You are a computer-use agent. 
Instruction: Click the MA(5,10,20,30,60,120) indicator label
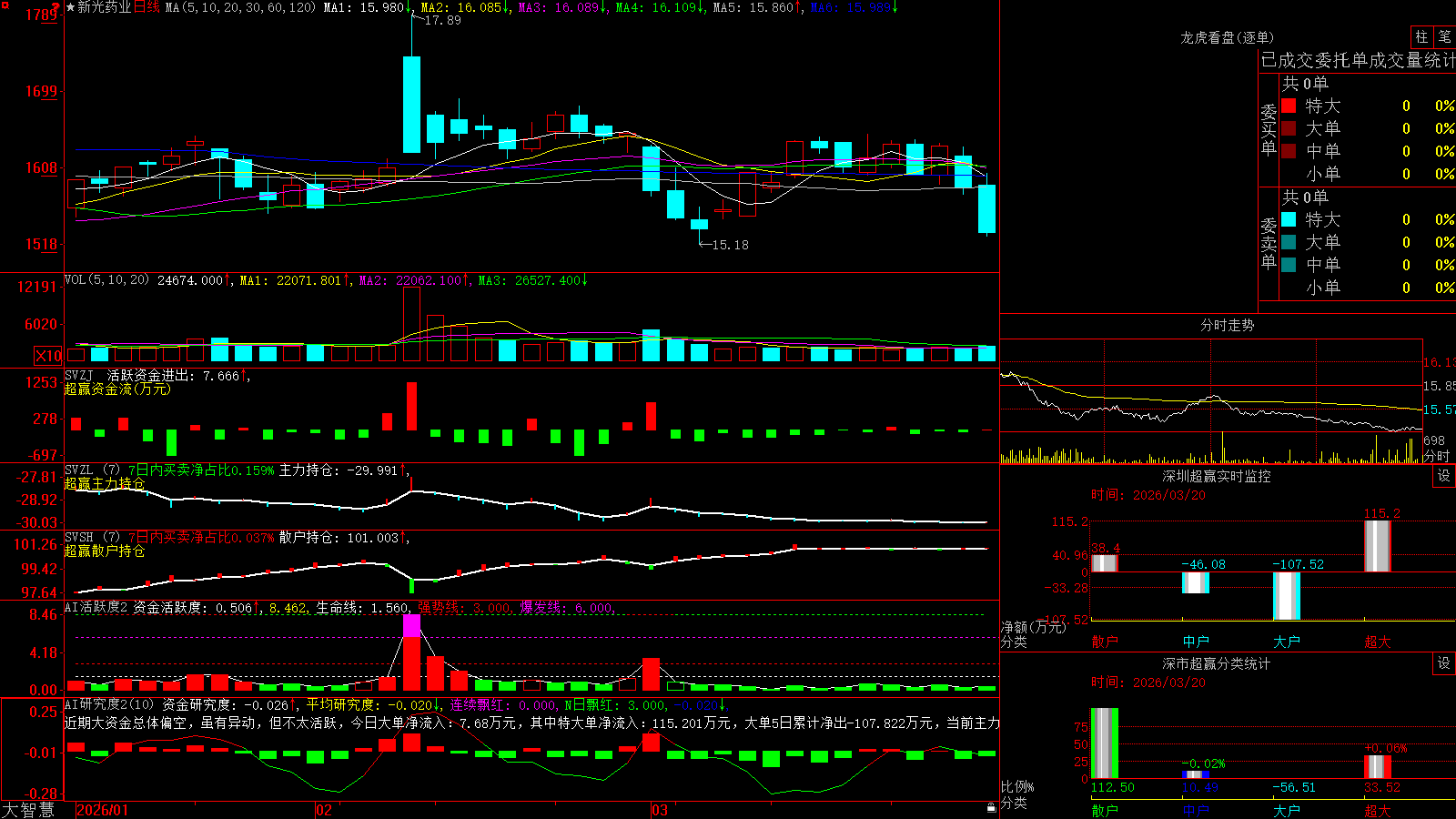240,7
